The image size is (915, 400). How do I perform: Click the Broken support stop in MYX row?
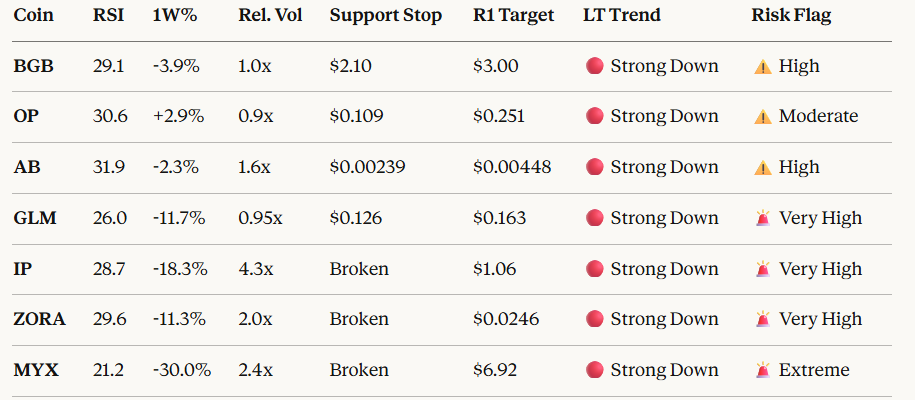tap(359, 370)
